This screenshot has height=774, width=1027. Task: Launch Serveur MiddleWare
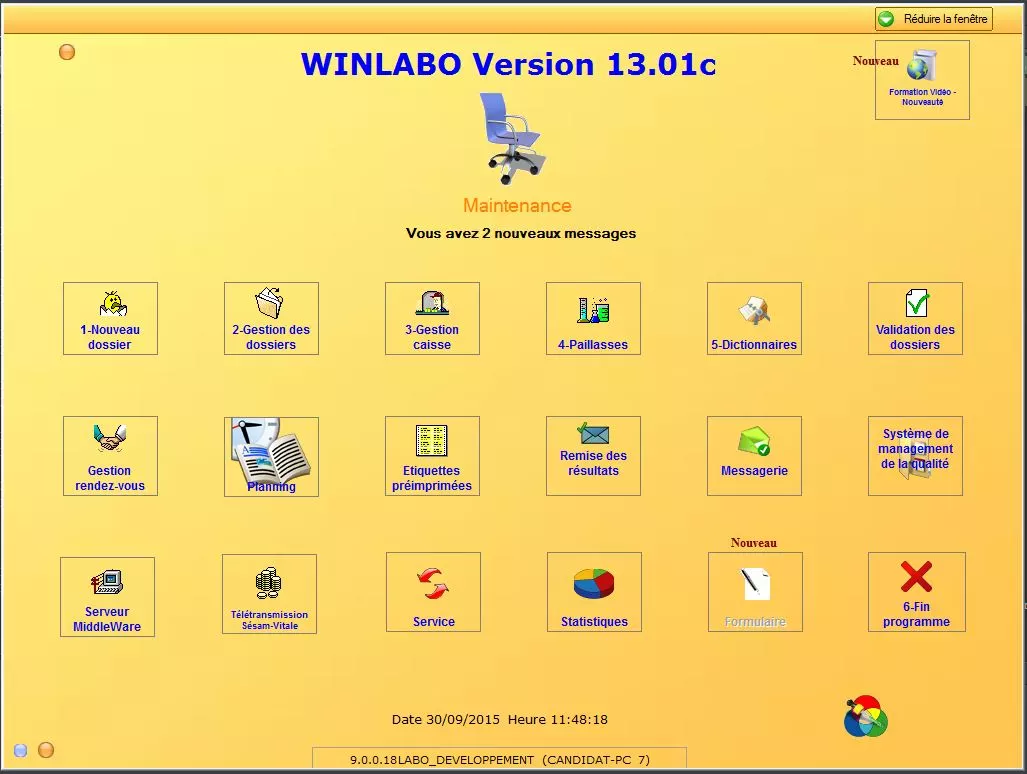click(x=107, y=597)
